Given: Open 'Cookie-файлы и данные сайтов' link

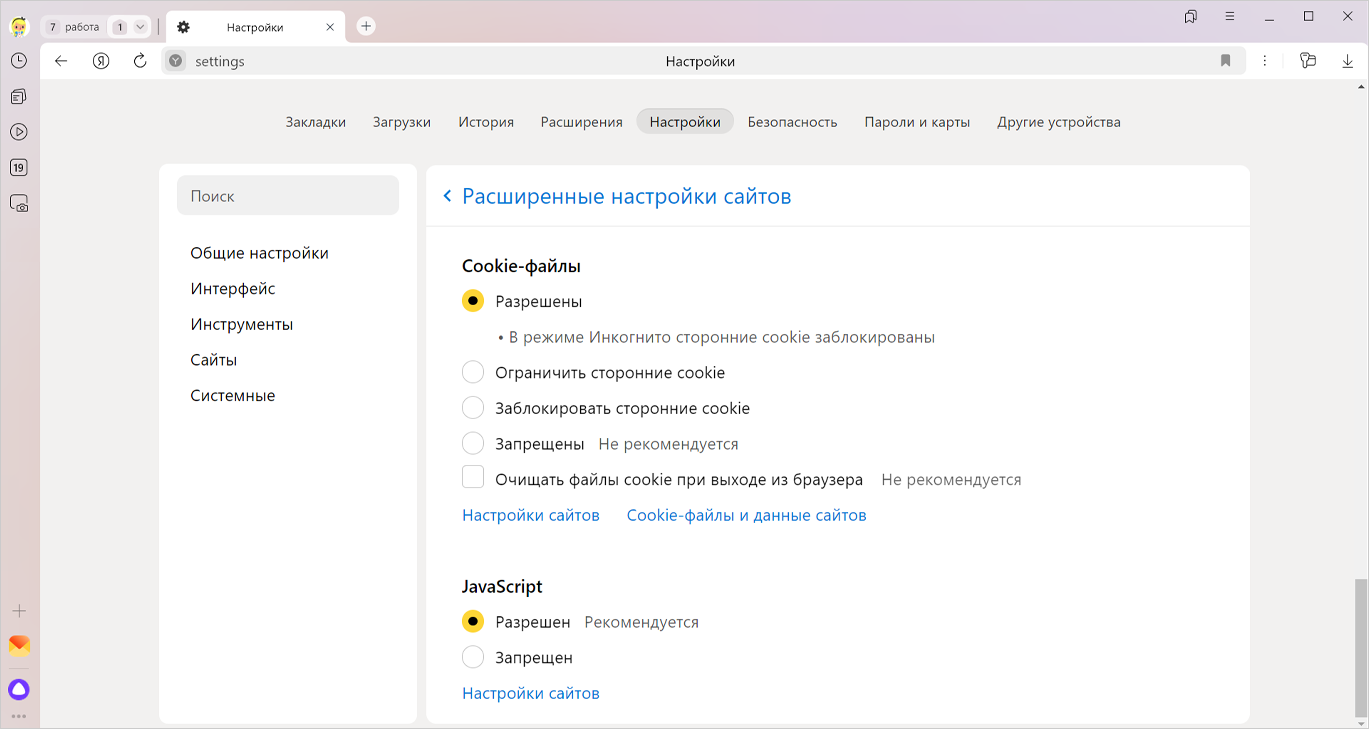Looking at the screenshot, I should tap(746, 516).
